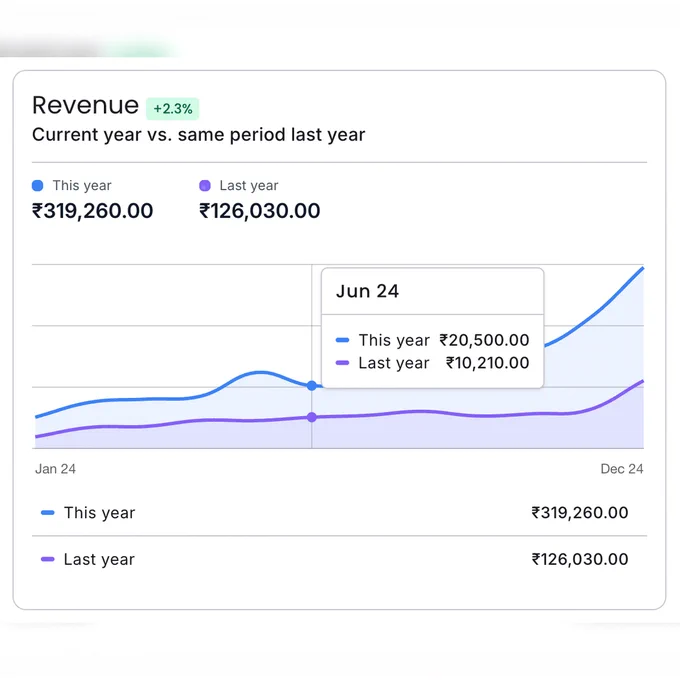
Task: Select the This year ₹319,260.00 summary row
Action: 340,513
